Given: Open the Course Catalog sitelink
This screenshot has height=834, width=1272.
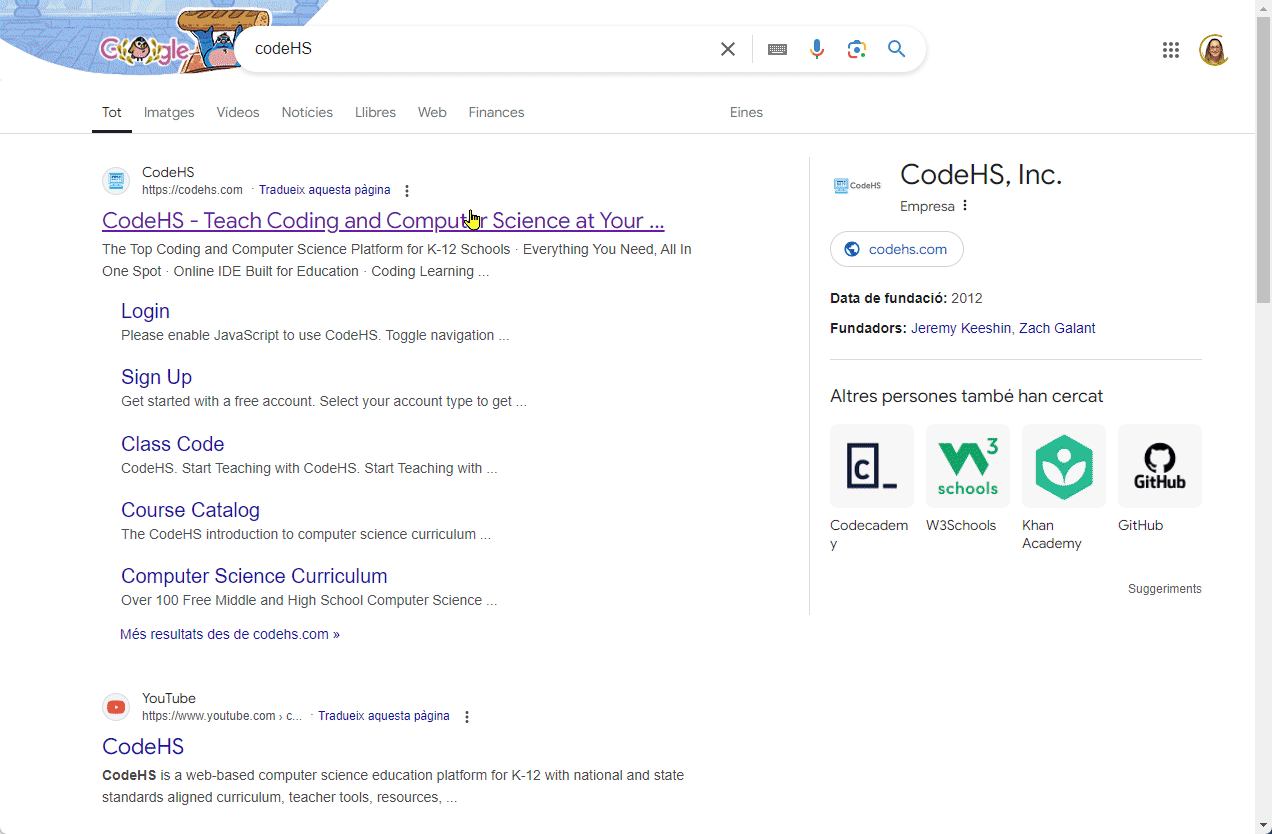Looking at the screenshot, I should [x=190, y=510].
